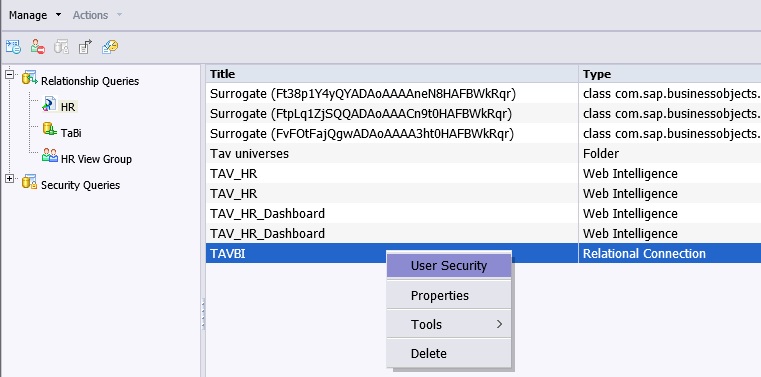
Task: Click the greyed document with arrow toolbar icon
Action: pos(85,47)
